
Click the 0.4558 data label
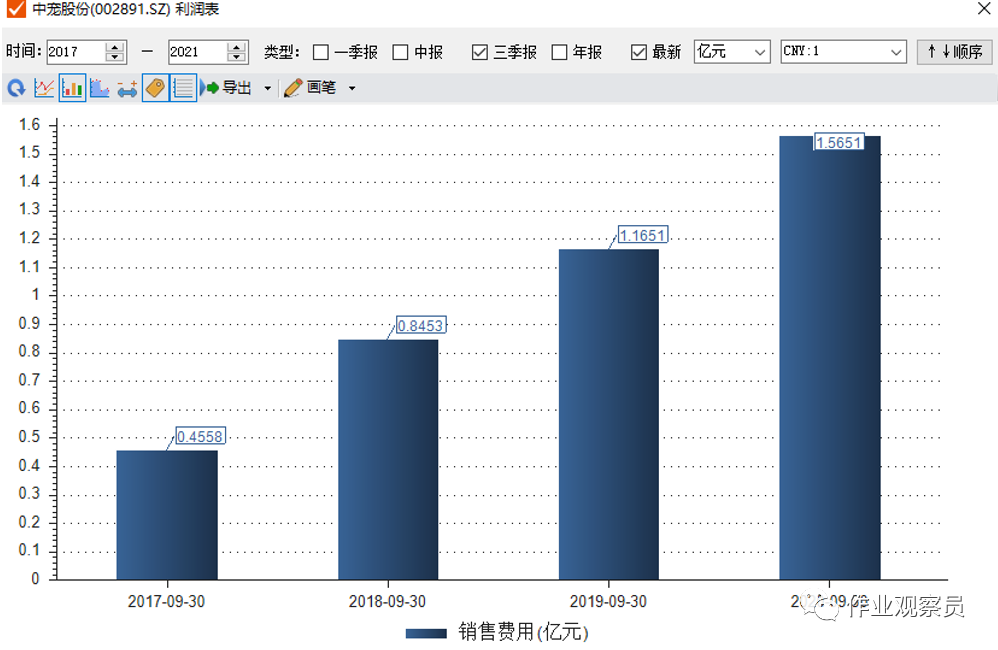click(x=200, y=436)
